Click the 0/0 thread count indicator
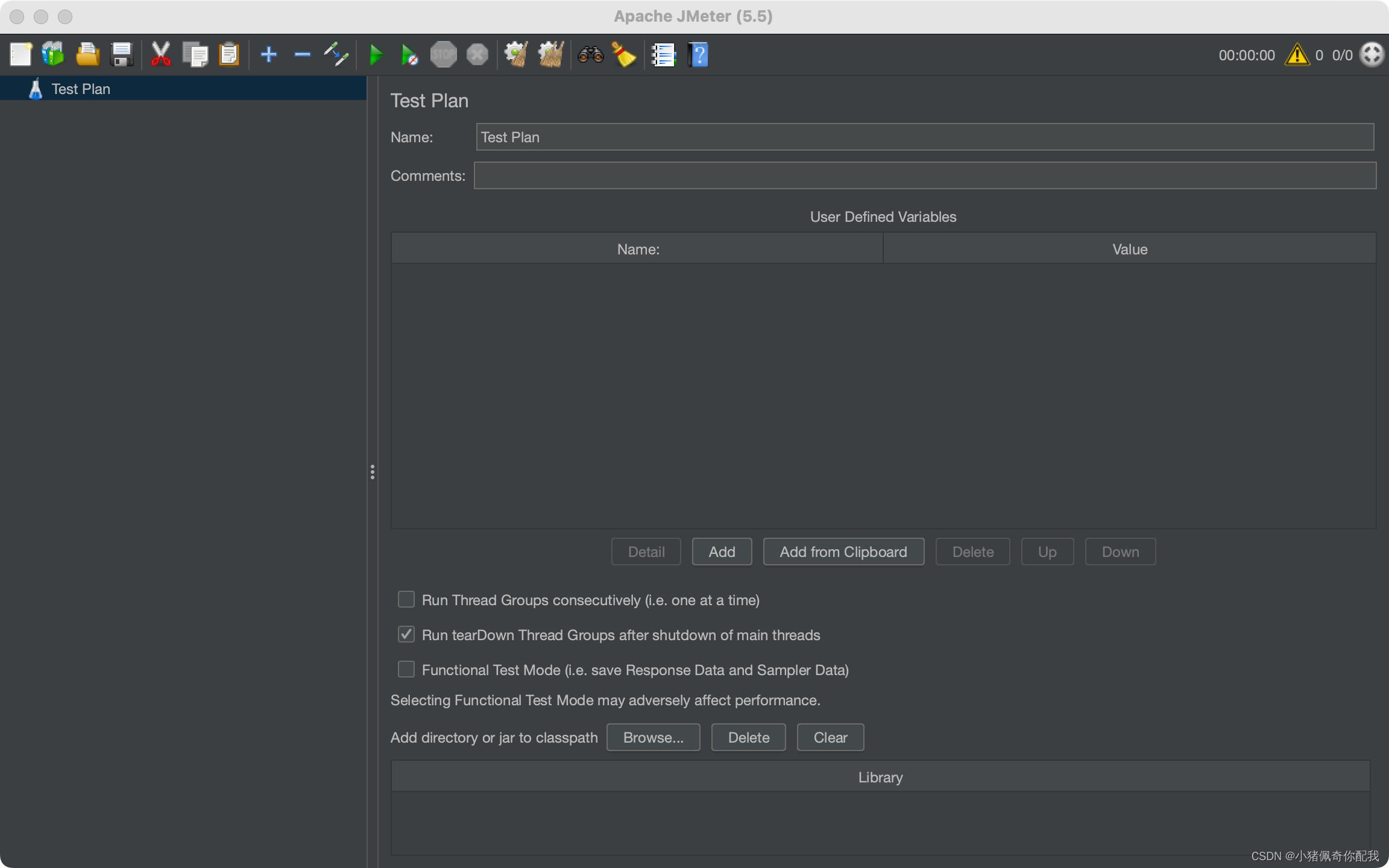 [1342, 55]
